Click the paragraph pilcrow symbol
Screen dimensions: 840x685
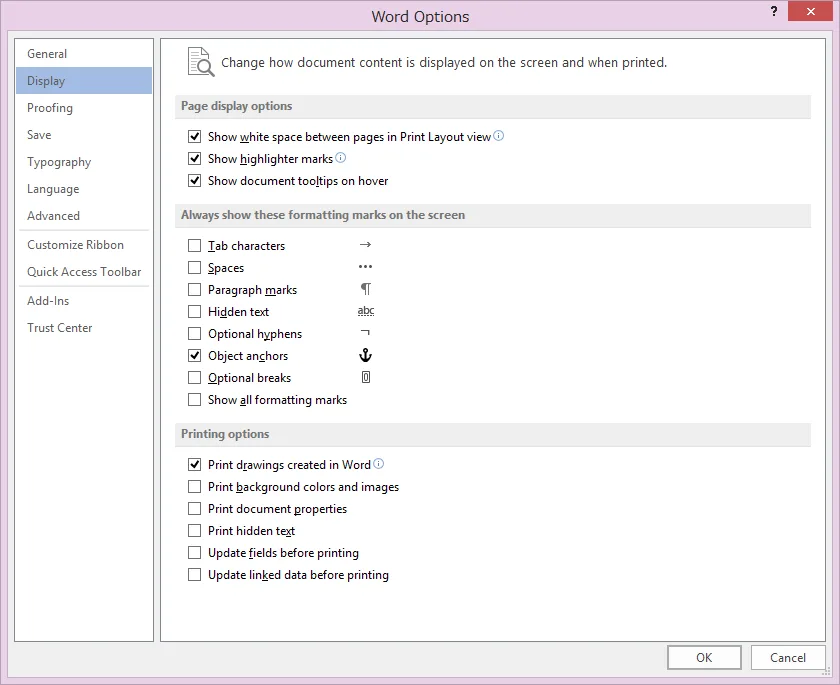(365, 289)
